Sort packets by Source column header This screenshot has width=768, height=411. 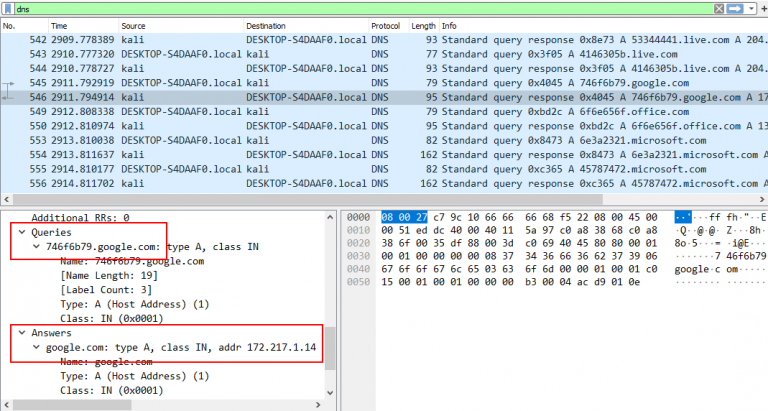pyautogui.click(x=133, y=24)
